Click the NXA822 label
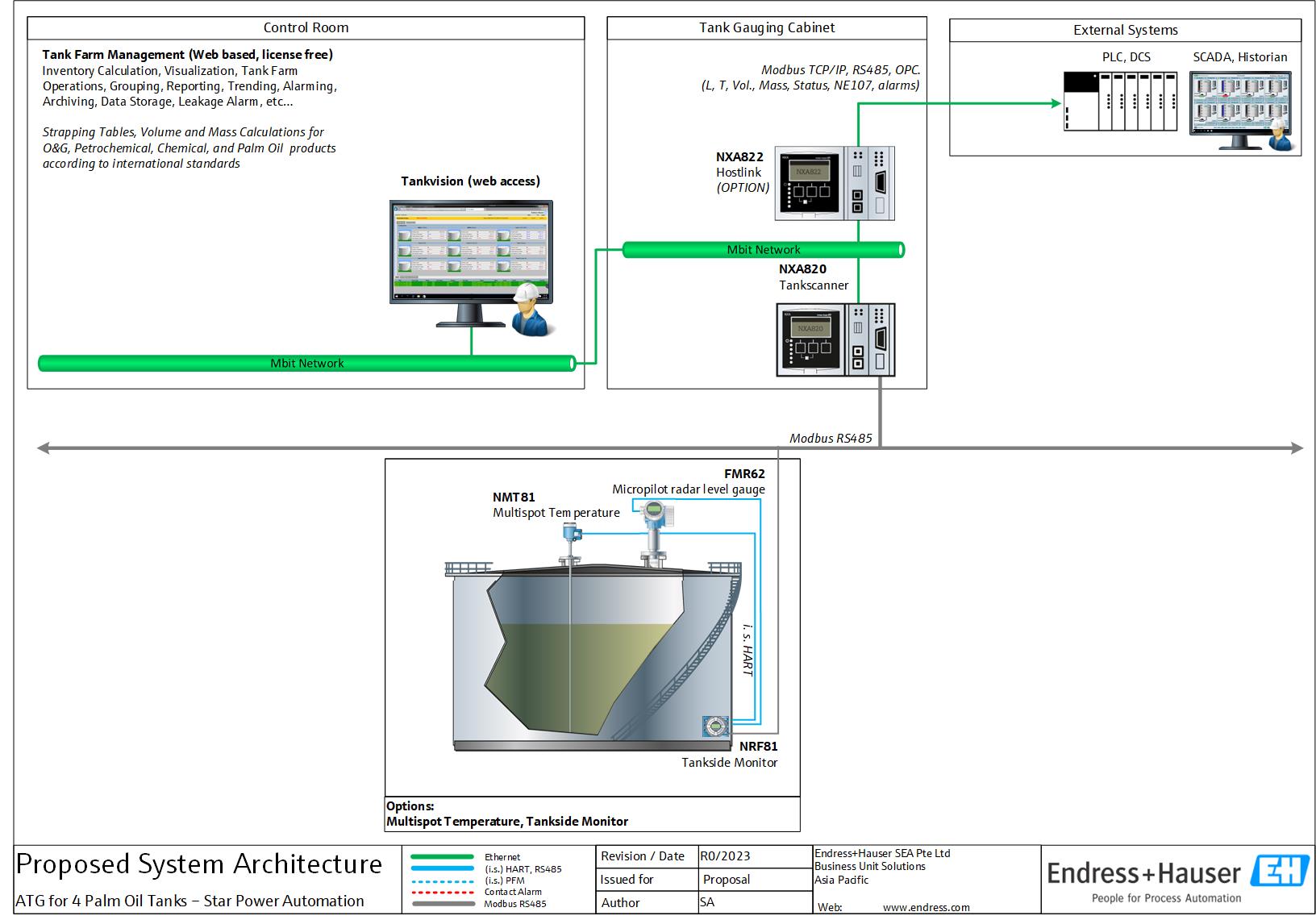 (739, 157)
